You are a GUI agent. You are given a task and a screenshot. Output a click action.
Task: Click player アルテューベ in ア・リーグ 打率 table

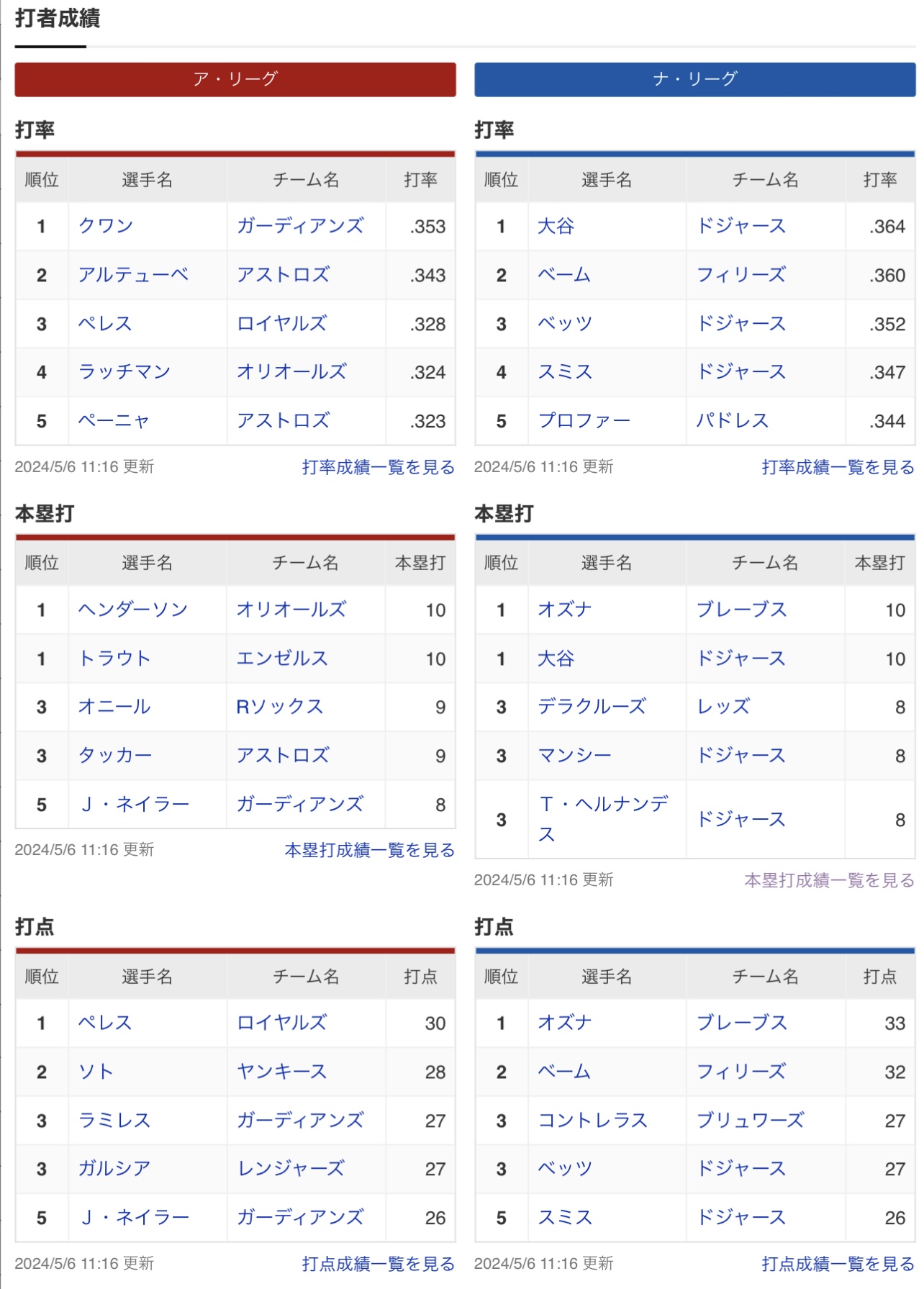point(133,275)
